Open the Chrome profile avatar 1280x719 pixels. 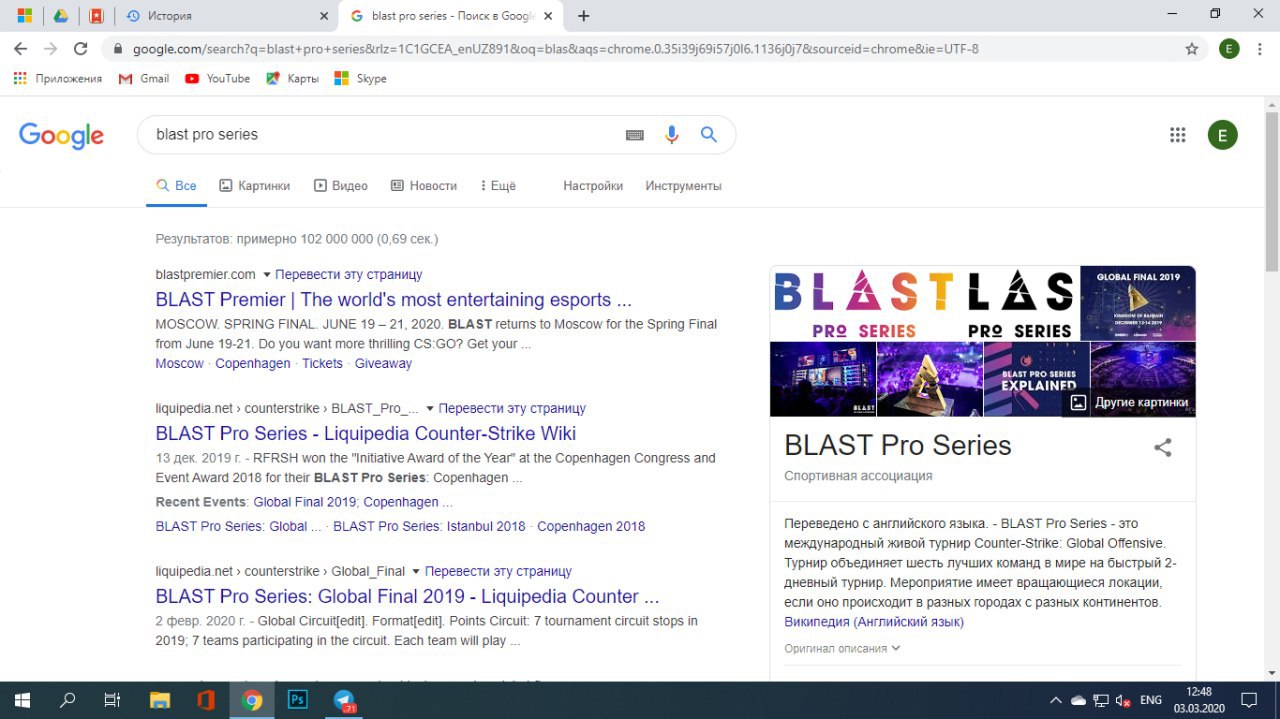[1229, 48]
